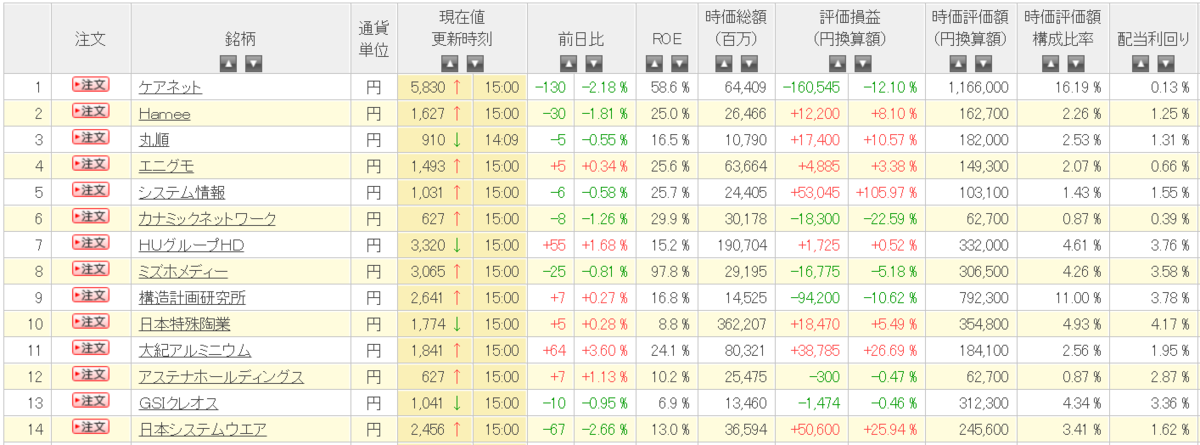1200x445 pixels.
Task: Click 注文 button in the ミズホメディー row
Action: (90, 269)
